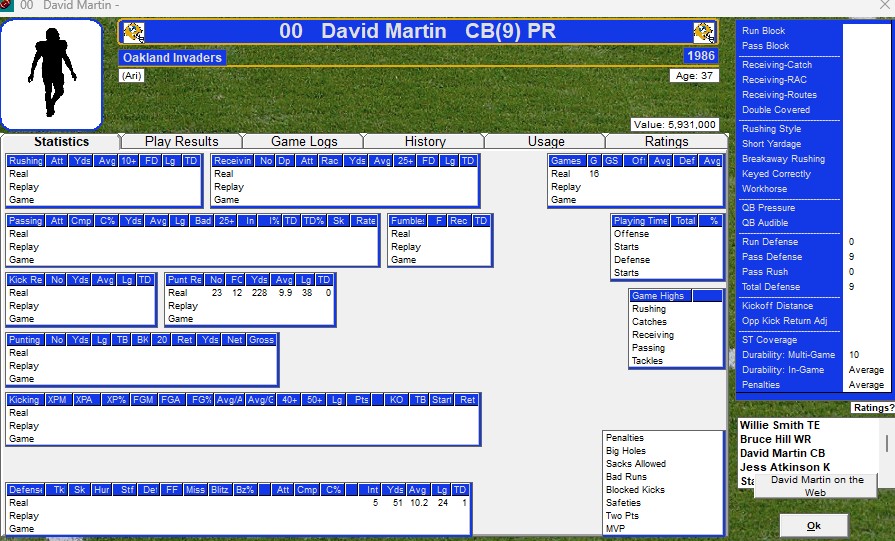Image resolution: width=895 pixels, height=541 pixels.
Task: Click the football app icon in title bar
Action: (x=7, y=6)
